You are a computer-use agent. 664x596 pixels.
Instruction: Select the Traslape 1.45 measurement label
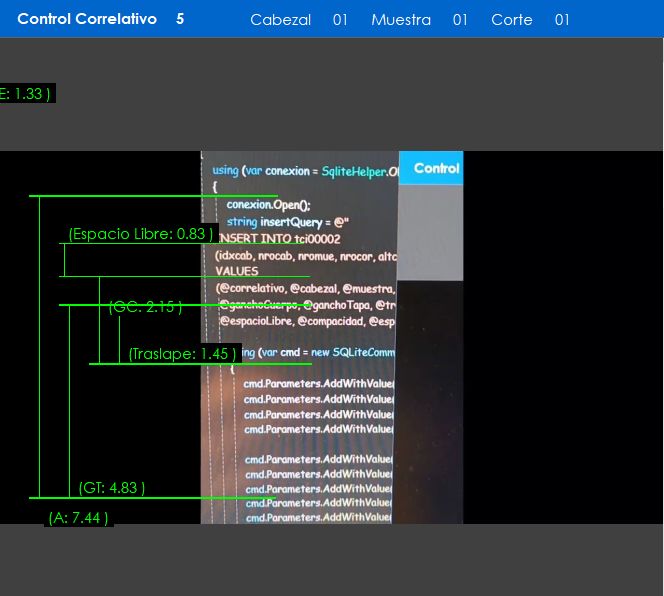click(182, 354)
